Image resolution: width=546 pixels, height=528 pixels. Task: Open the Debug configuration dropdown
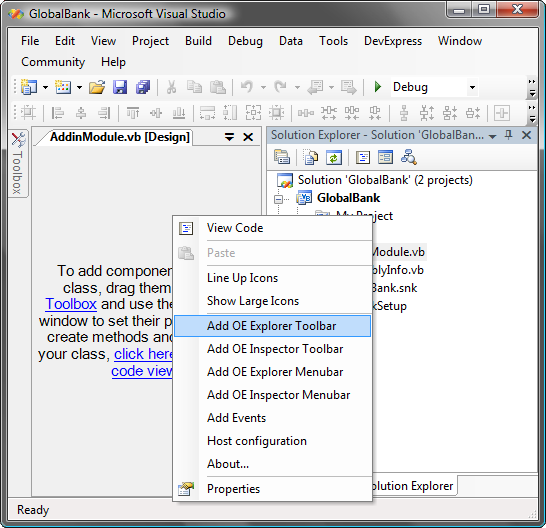472,87
